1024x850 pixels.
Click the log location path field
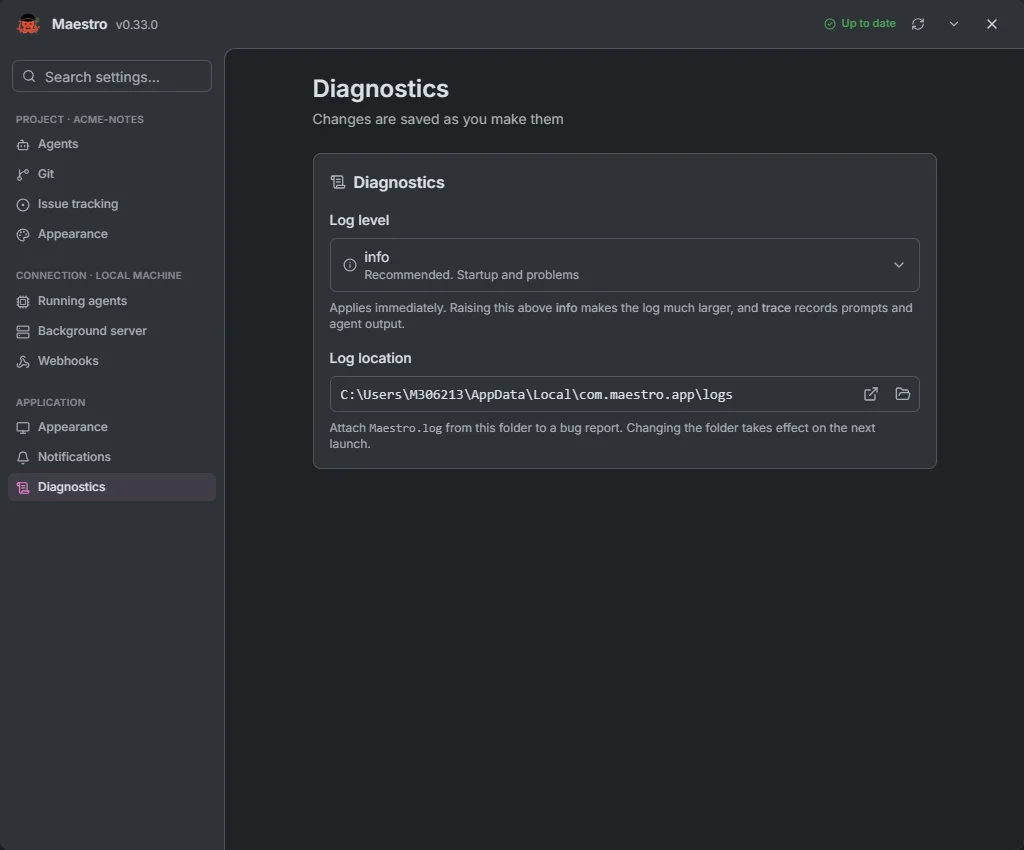pyautogui.click(x=624, y=394)
